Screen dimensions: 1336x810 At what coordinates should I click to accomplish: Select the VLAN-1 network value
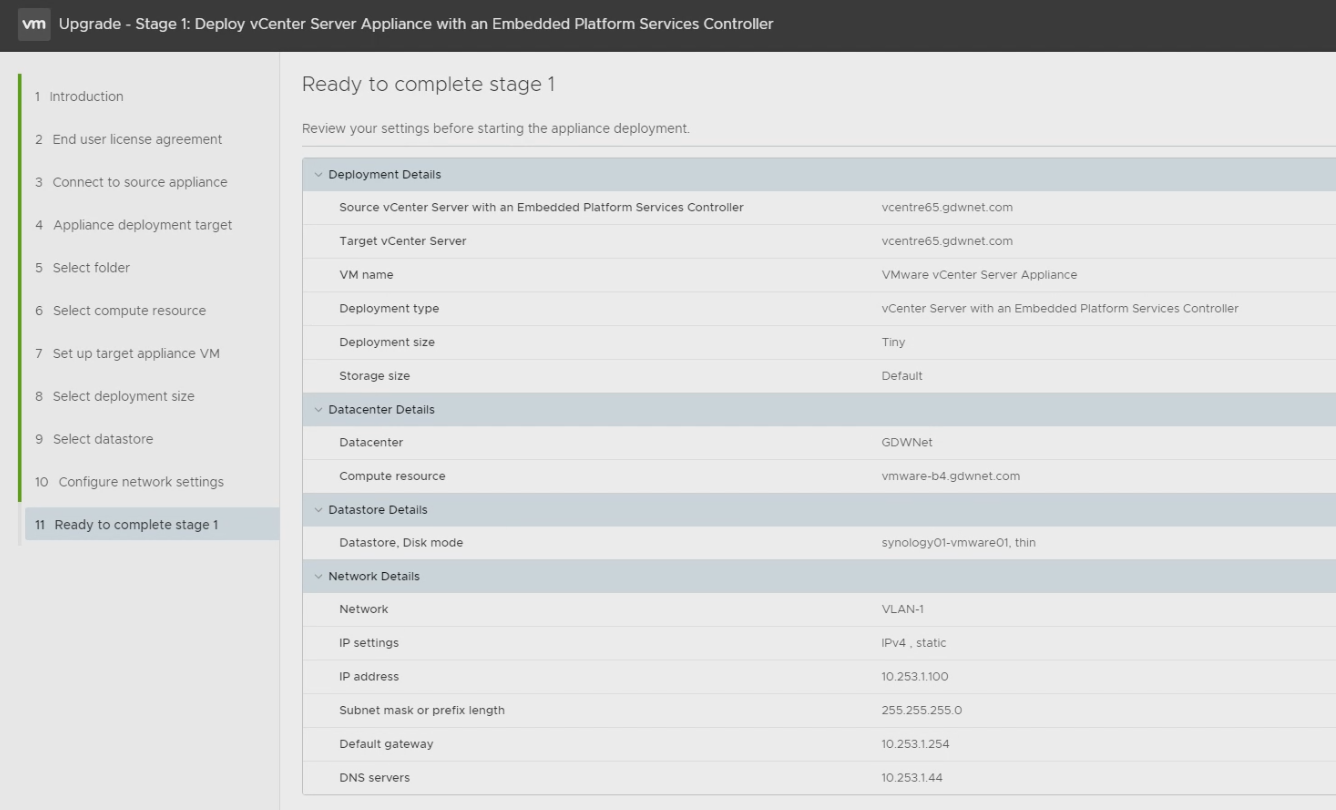[x=904, y=610]
